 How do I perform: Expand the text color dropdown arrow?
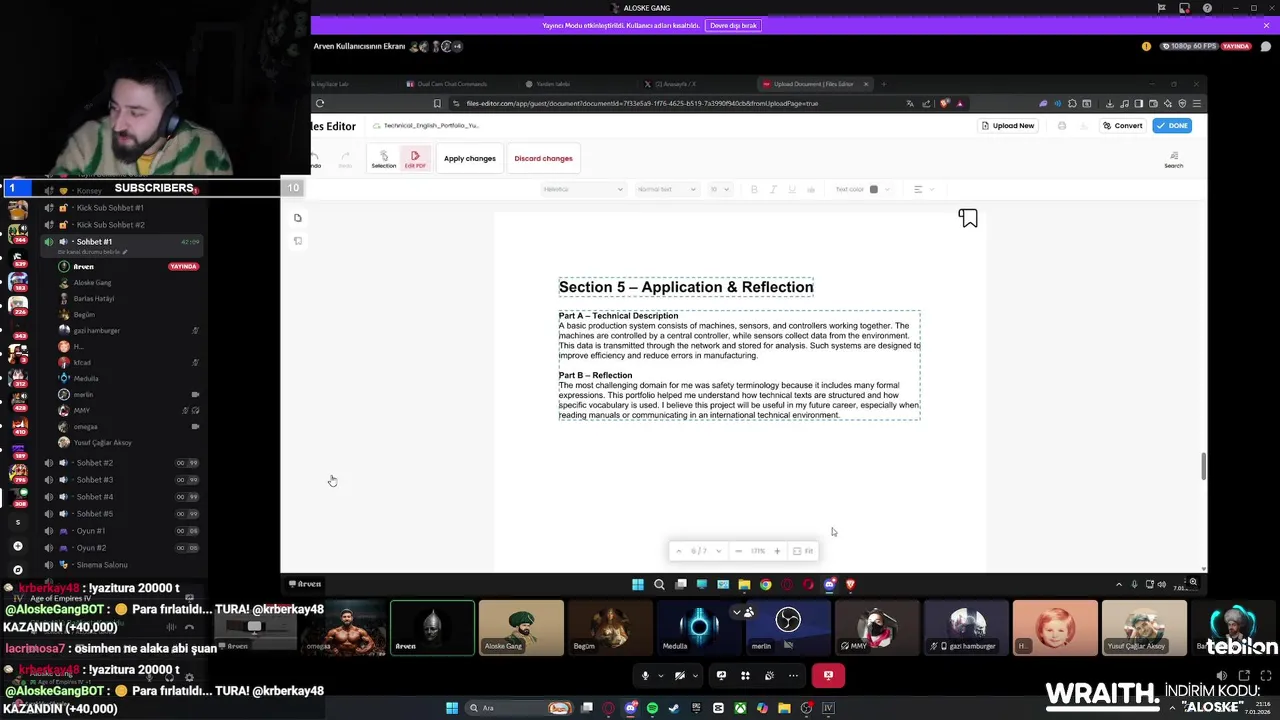point(886,189)
